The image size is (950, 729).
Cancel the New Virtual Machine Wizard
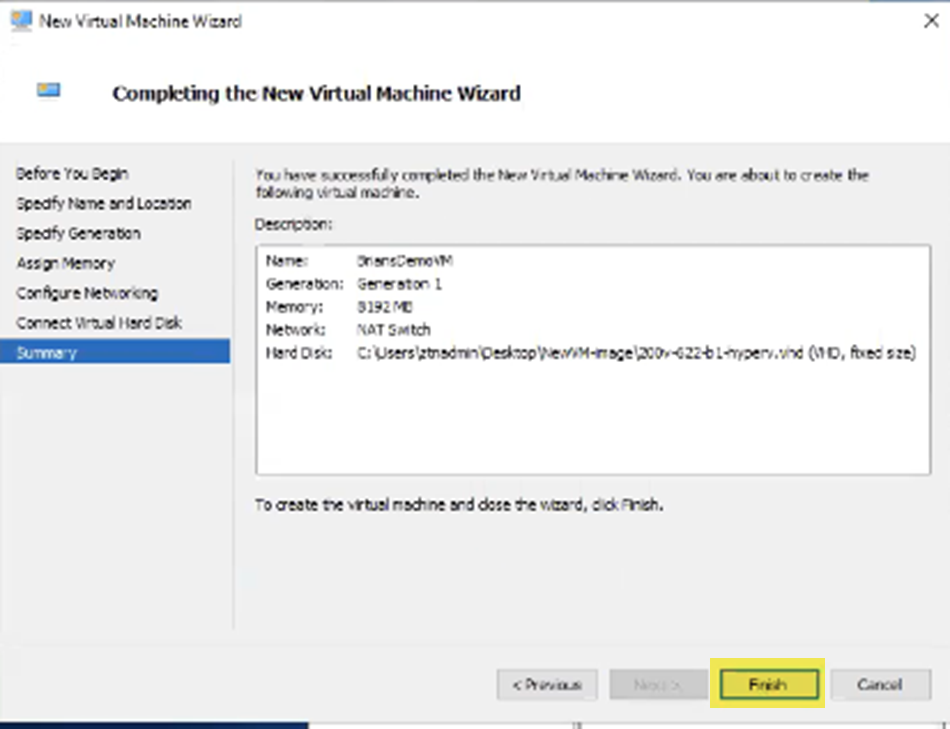[x=879, y=684]
